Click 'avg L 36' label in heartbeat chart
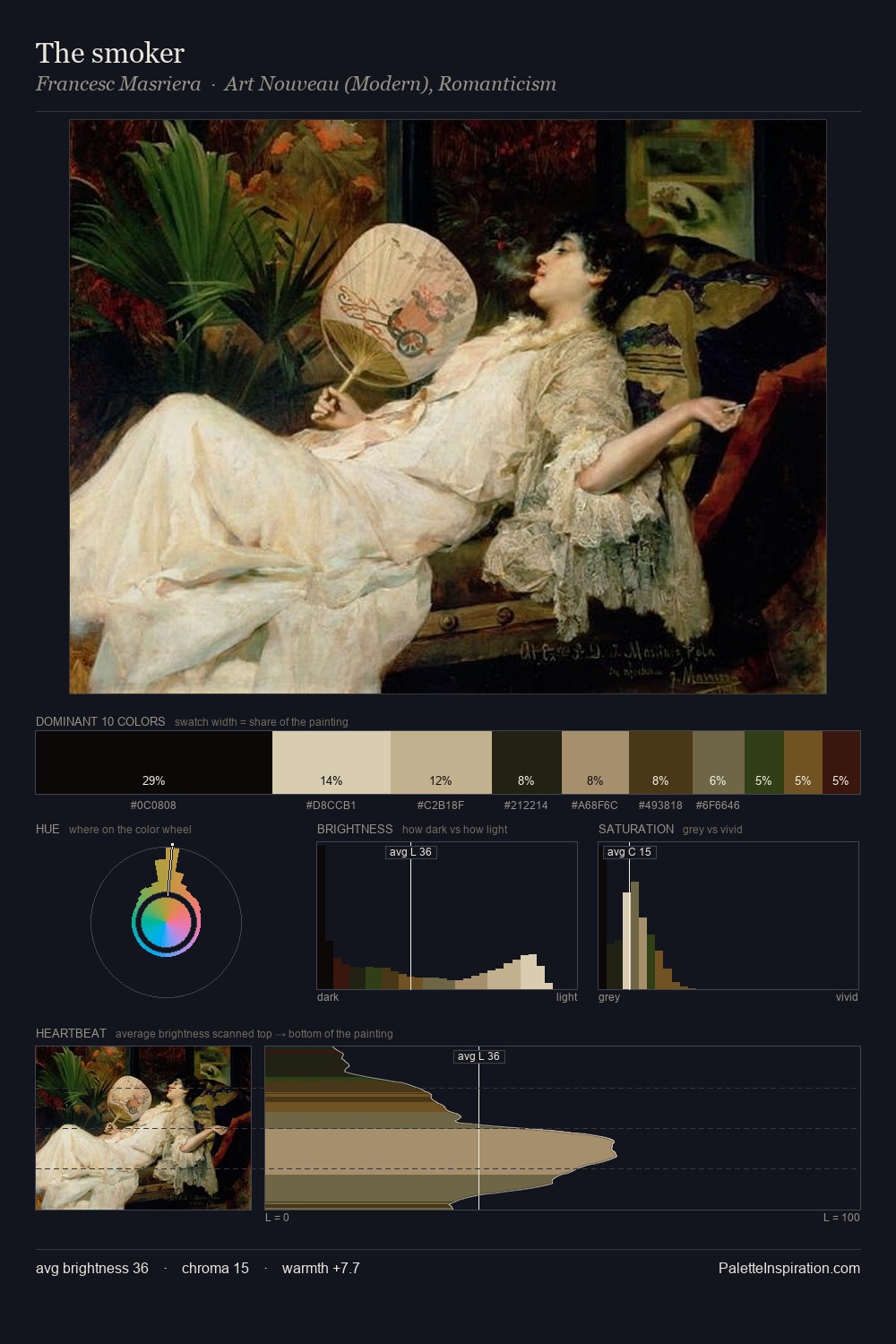The height and width of the screenshot is (1344, 896). click(479, 1056)
